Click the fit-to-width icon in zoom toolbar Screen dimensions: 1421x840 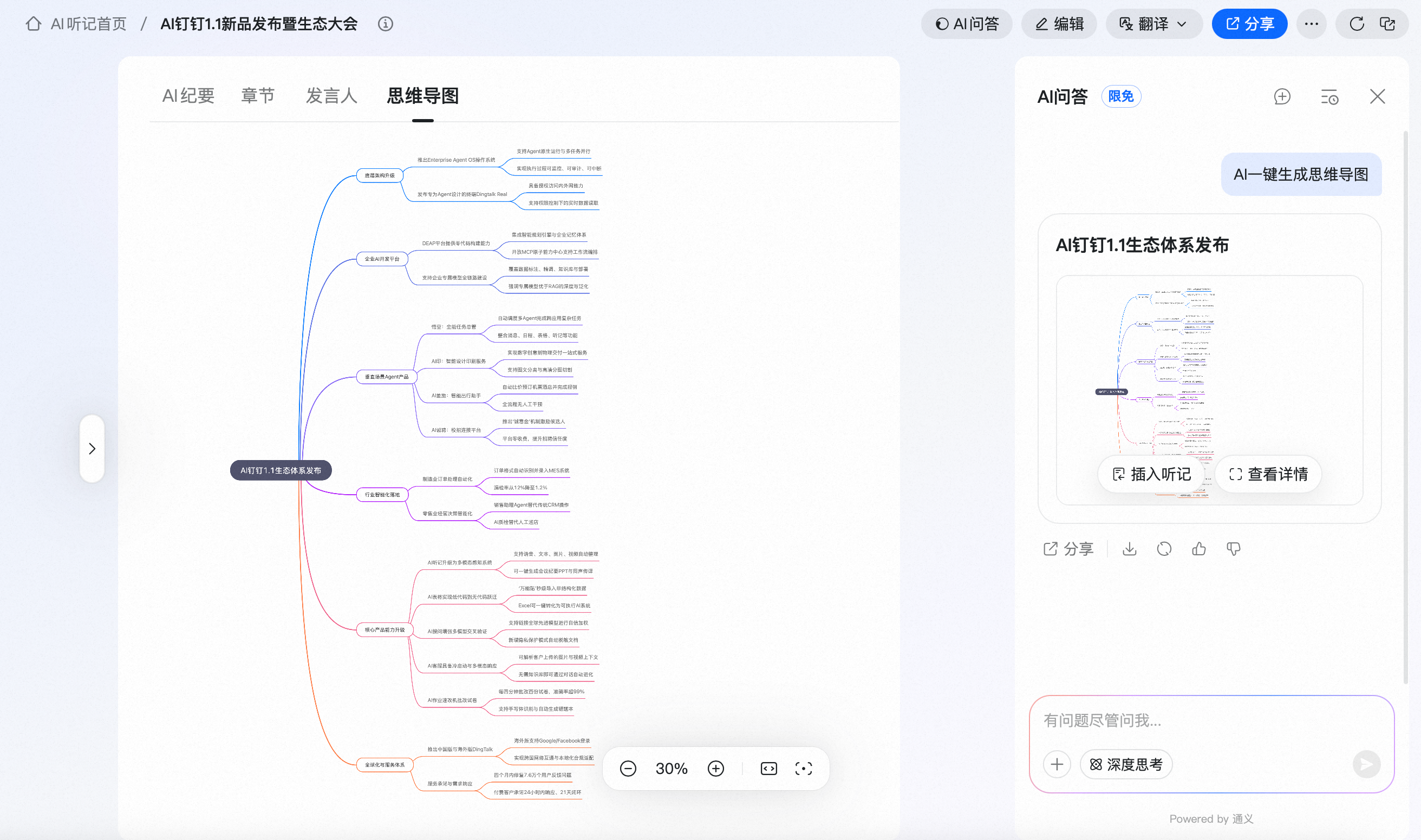point(768,768)
